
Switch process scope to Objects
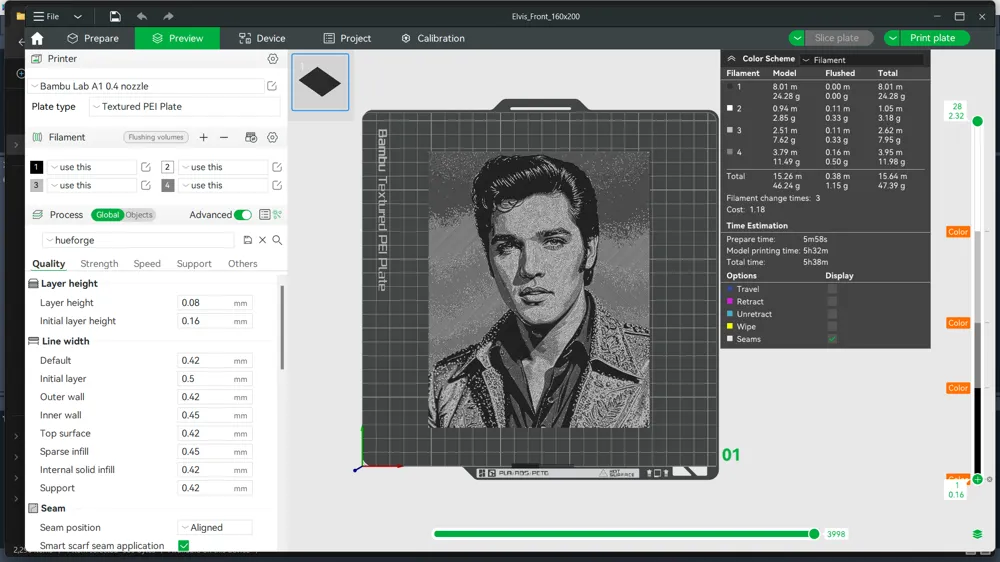click(138, 215)
